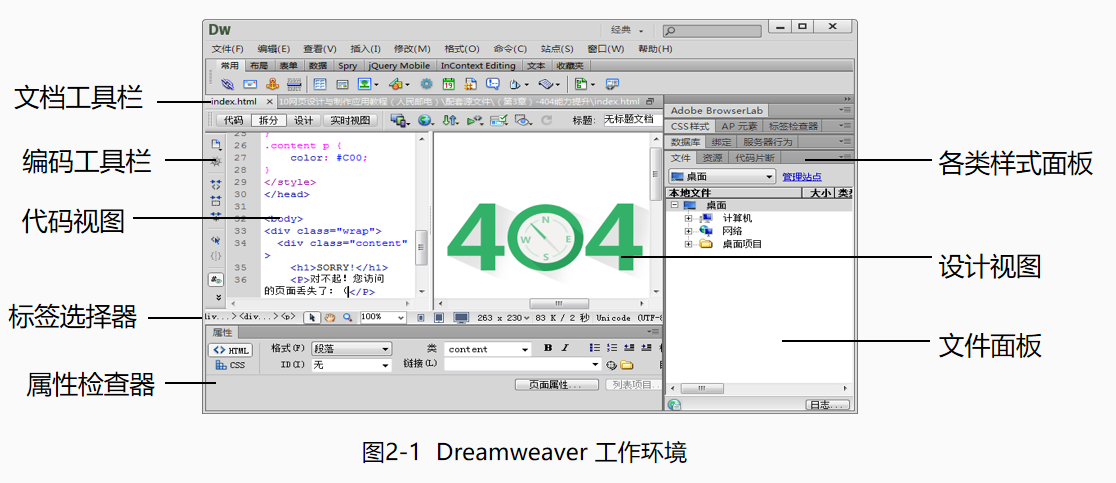Viewport: 1116px width, 483px height.
Task: Click the Widget gear icon
Action: pyautogui.click(x=426, y=84)
